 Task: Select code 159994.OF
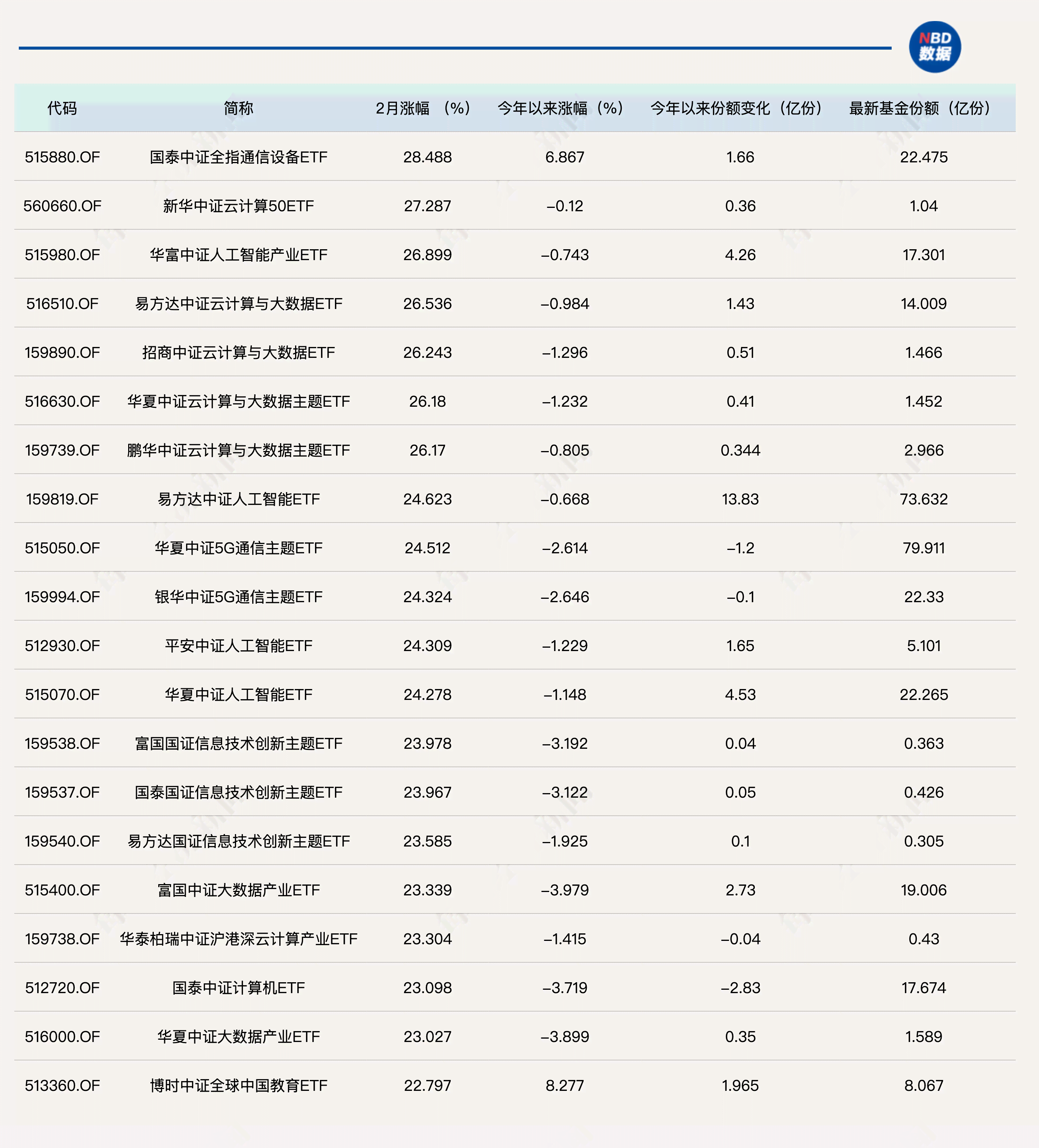click(x=62, y=597)
